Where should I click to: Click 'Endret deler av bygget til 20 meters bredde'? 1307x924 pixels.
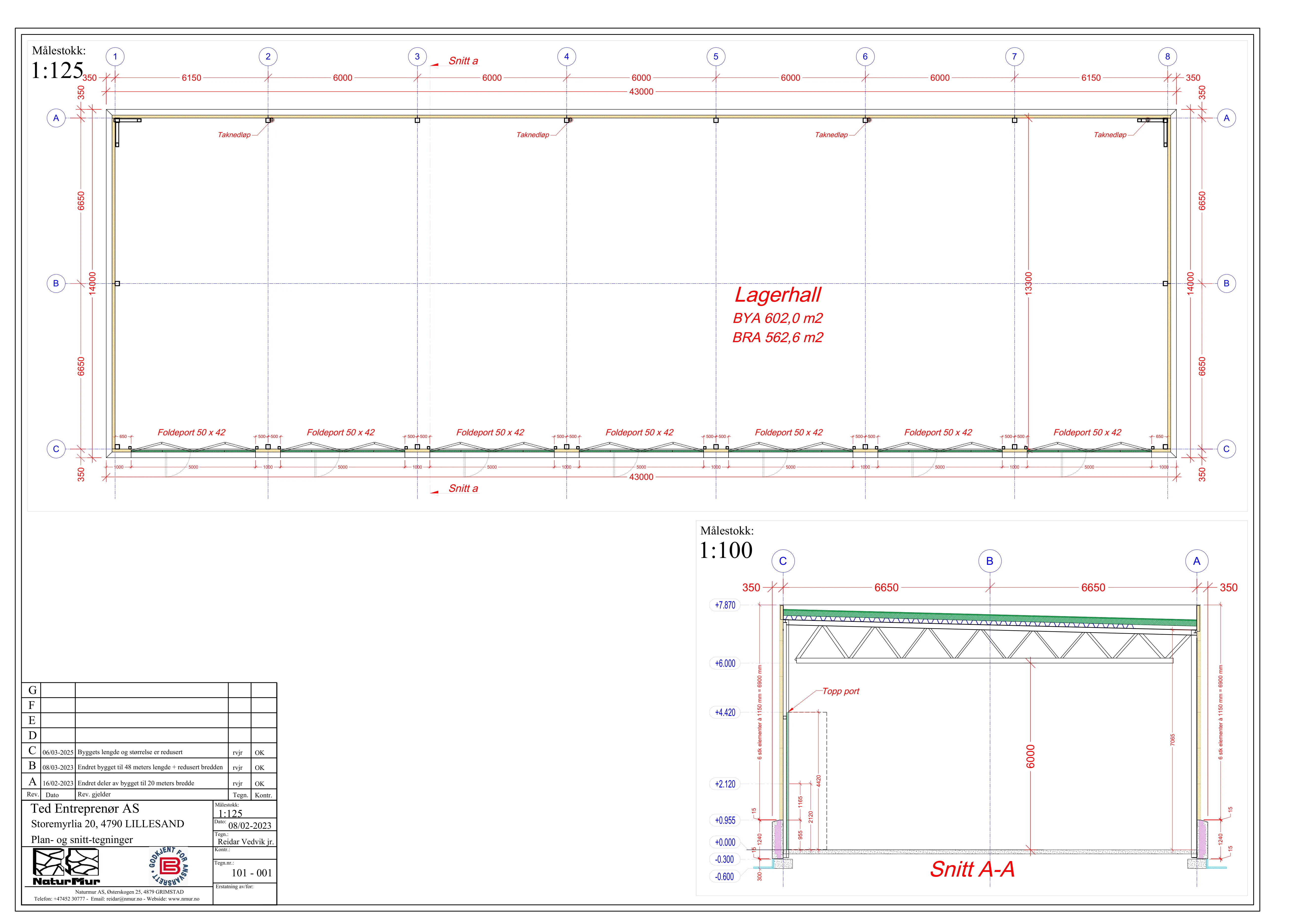(136, 783)
